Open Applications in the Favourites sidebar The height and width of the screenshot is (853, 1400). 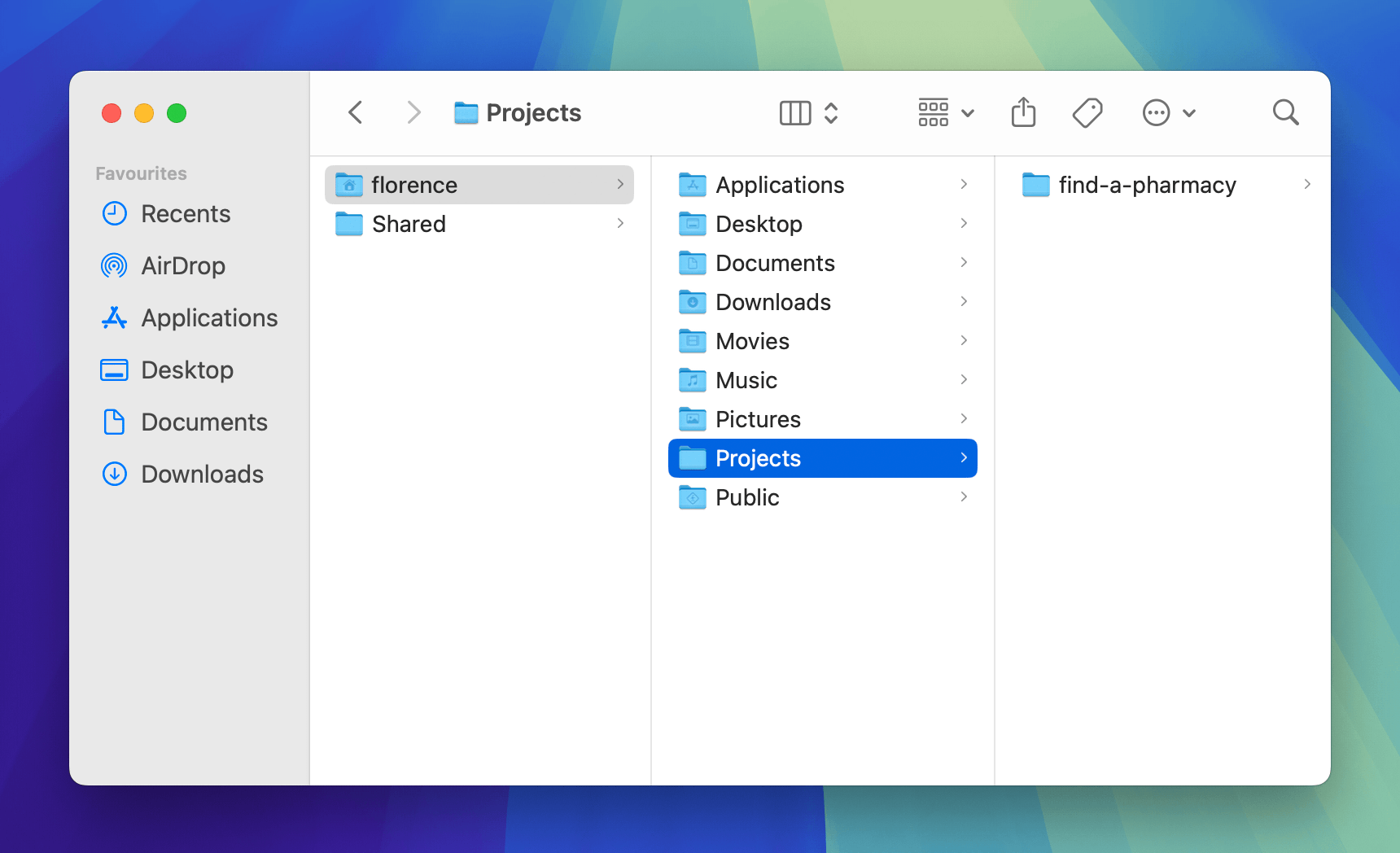208,318
